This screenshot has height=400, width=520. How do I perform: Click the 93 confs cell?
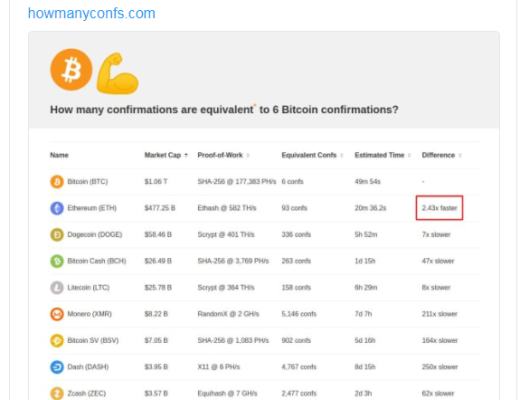[294, 208]
